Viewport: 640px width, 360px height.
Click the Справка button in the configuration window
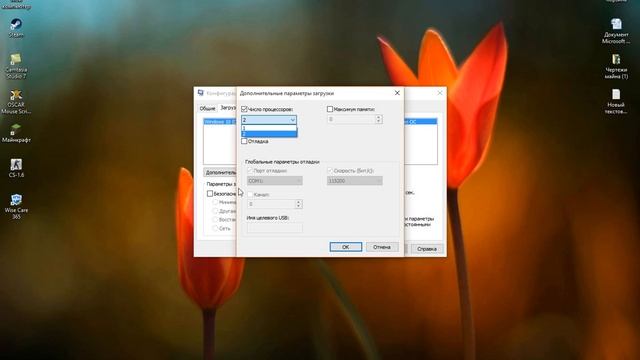tap(427, 249)
